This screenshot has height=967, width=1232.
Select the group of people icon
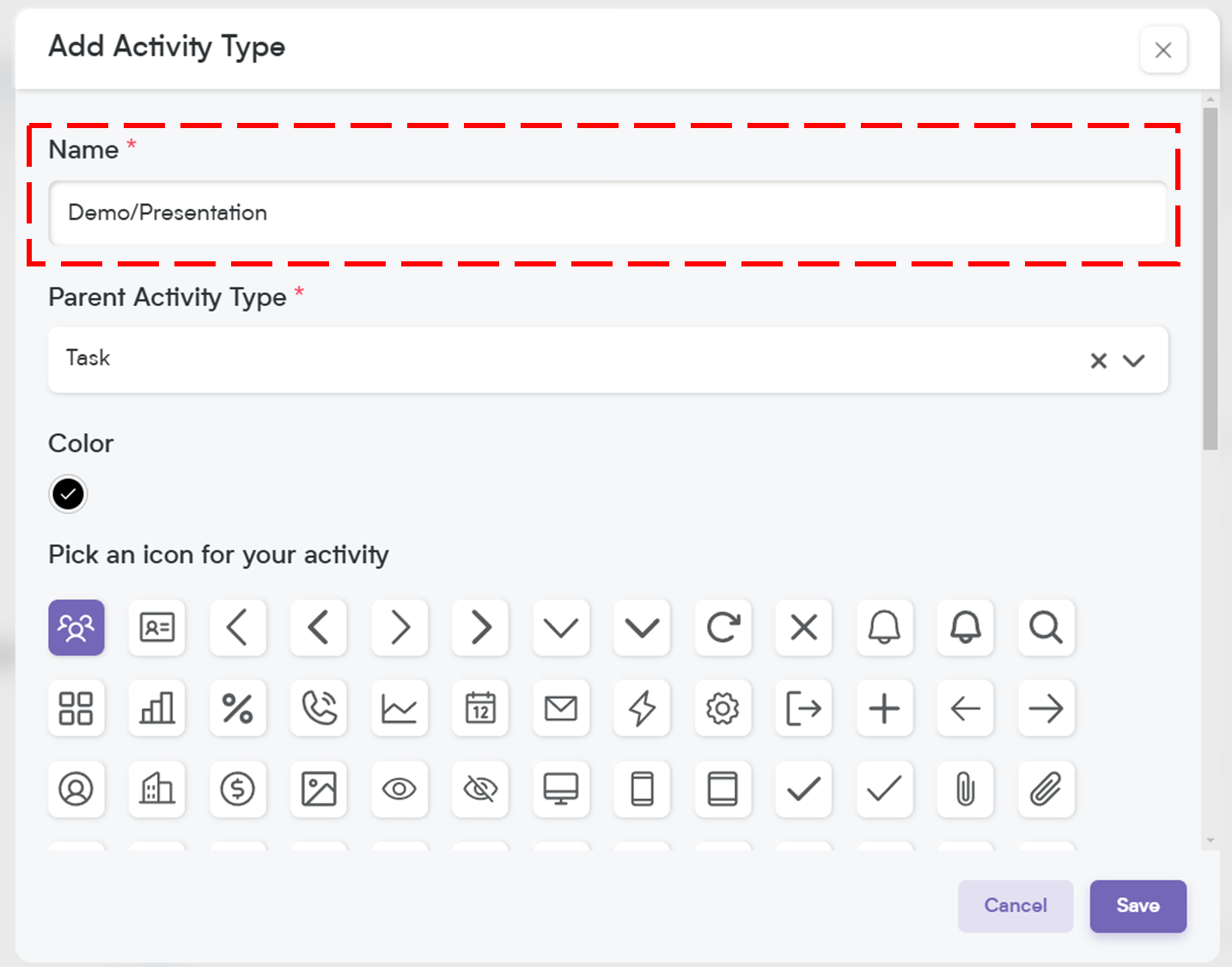coord(76,627)
